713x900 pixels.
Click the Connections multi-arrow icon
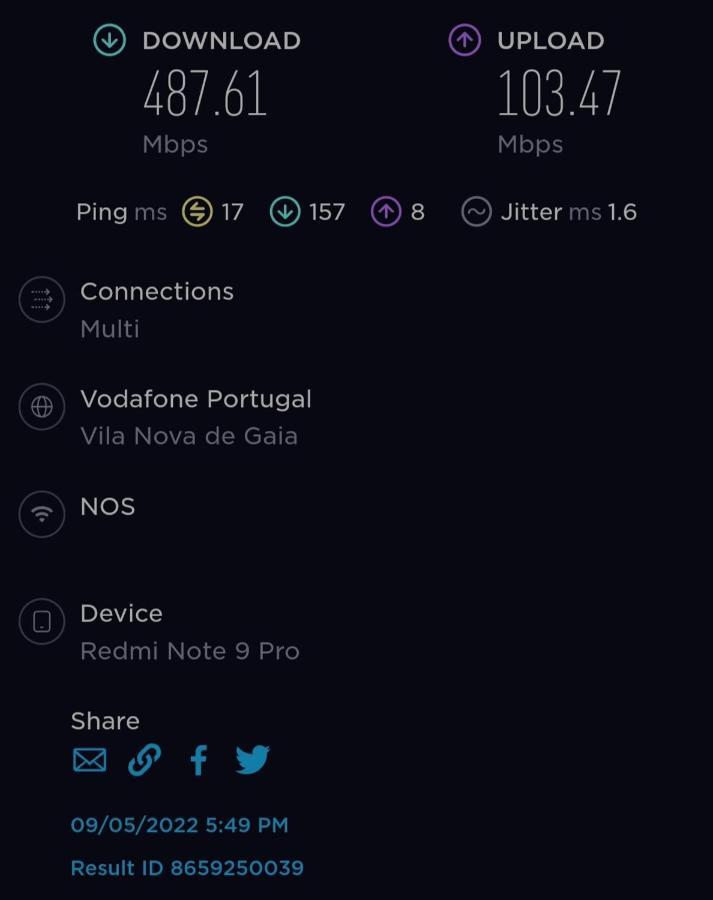pyautogui.click(x=42, y=300)
